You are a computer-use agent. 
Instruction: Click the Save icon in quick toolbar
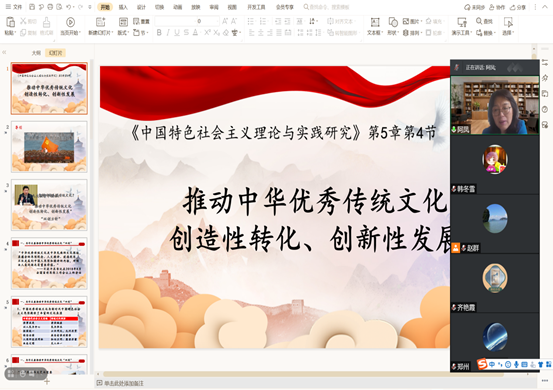click(32, 7)
